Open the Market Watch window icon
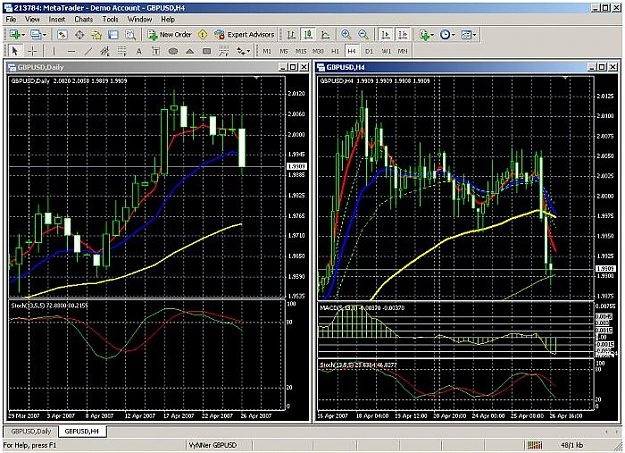 click(x=62, y=35)
